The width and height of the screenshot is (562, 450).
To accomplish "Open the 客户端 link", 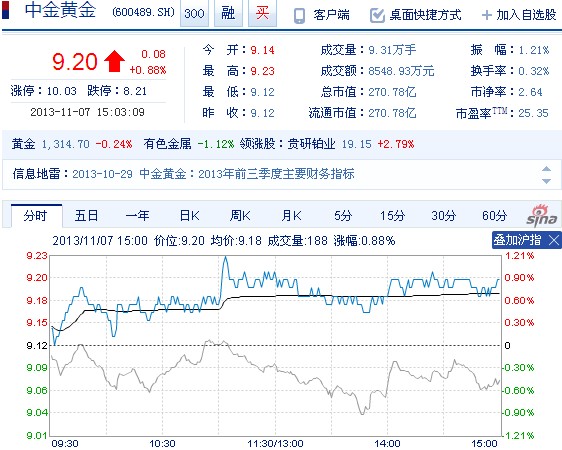I will tap(331, 15).
